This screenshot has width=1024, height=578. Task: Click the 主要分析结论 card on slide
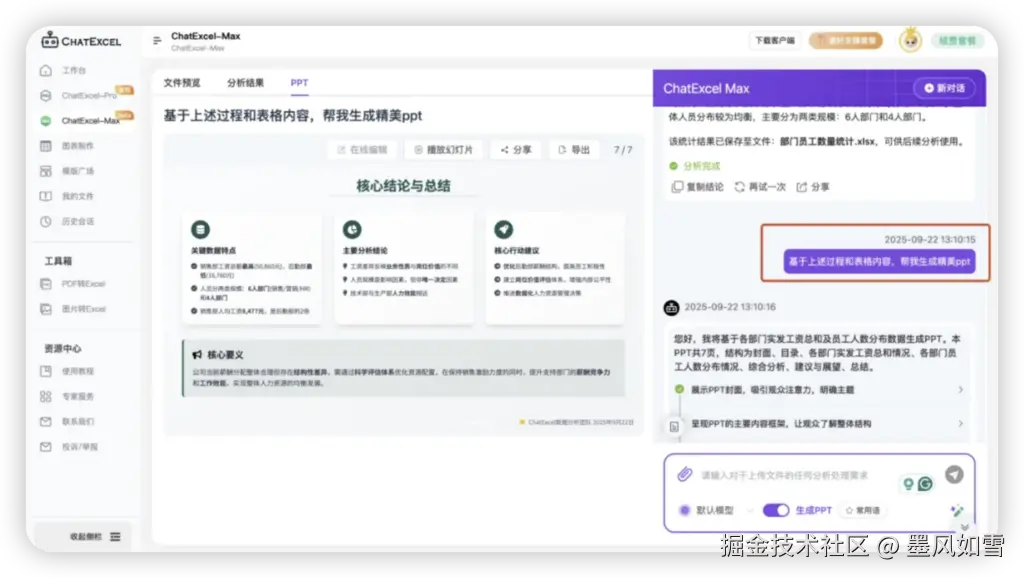[x=404, y=269]
